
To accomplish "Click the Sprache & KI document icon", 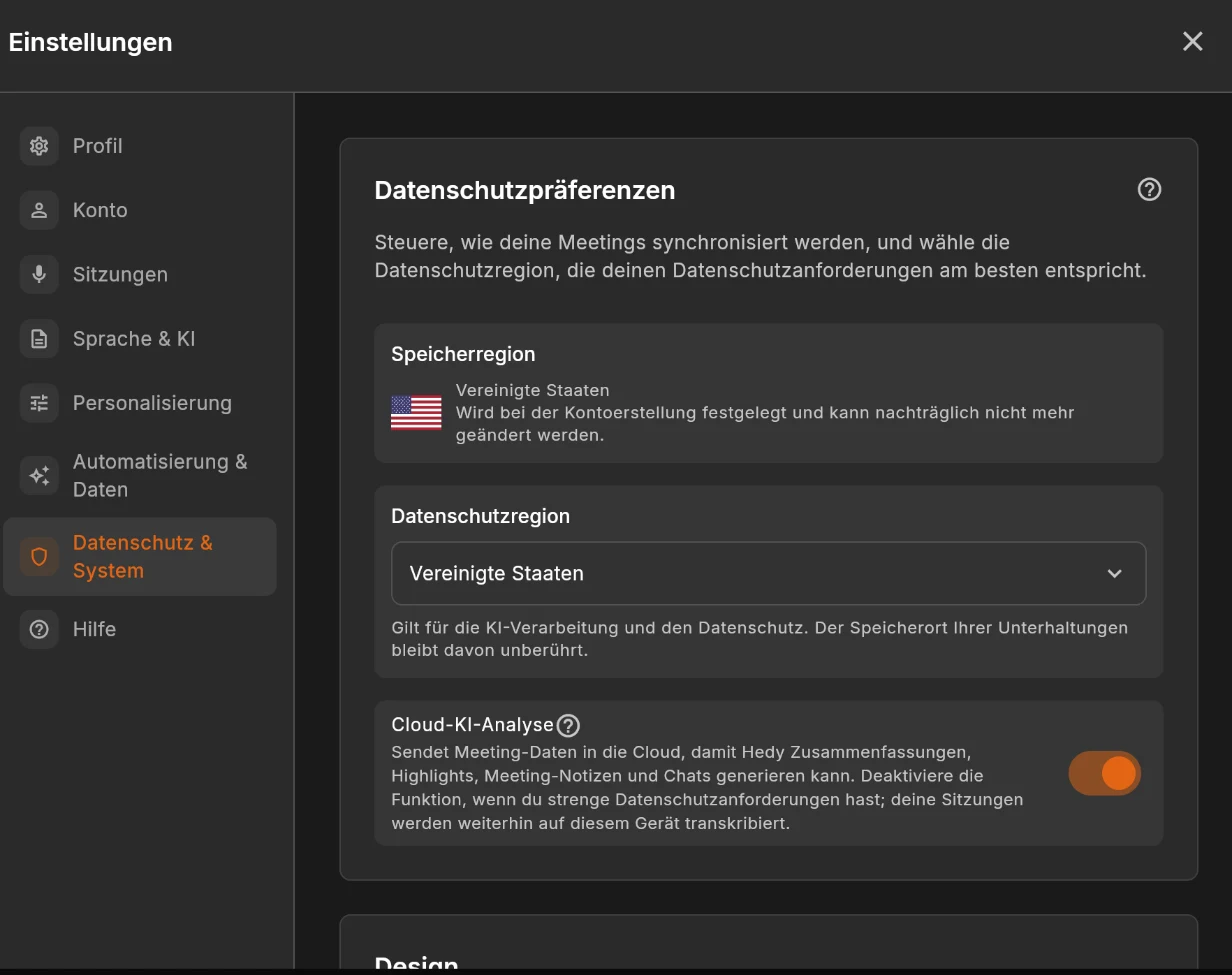I will pos(39,339).
